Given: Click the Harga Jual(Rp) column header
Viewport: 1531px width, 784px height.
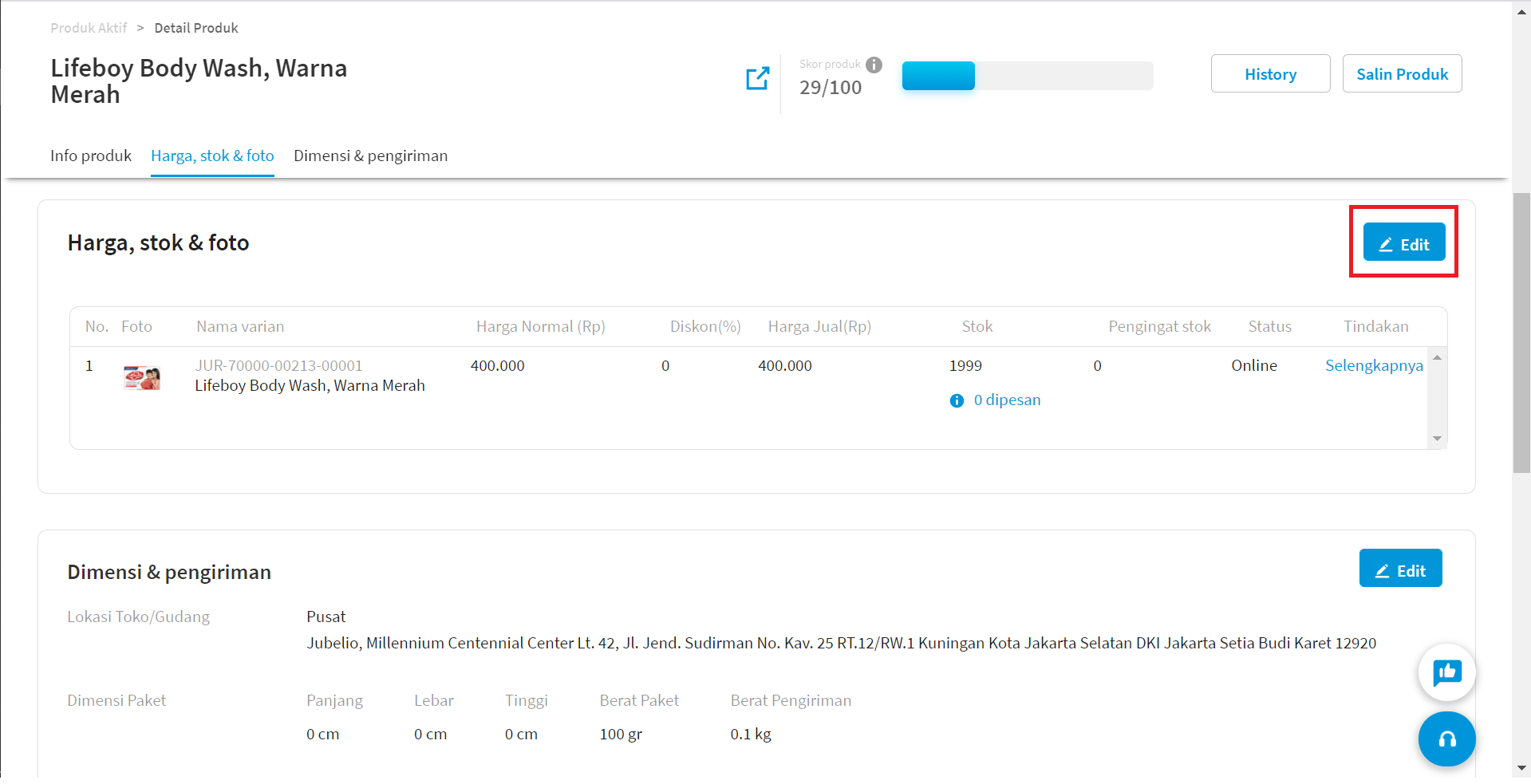Looking at the screenshot, I should coord(819,326).
